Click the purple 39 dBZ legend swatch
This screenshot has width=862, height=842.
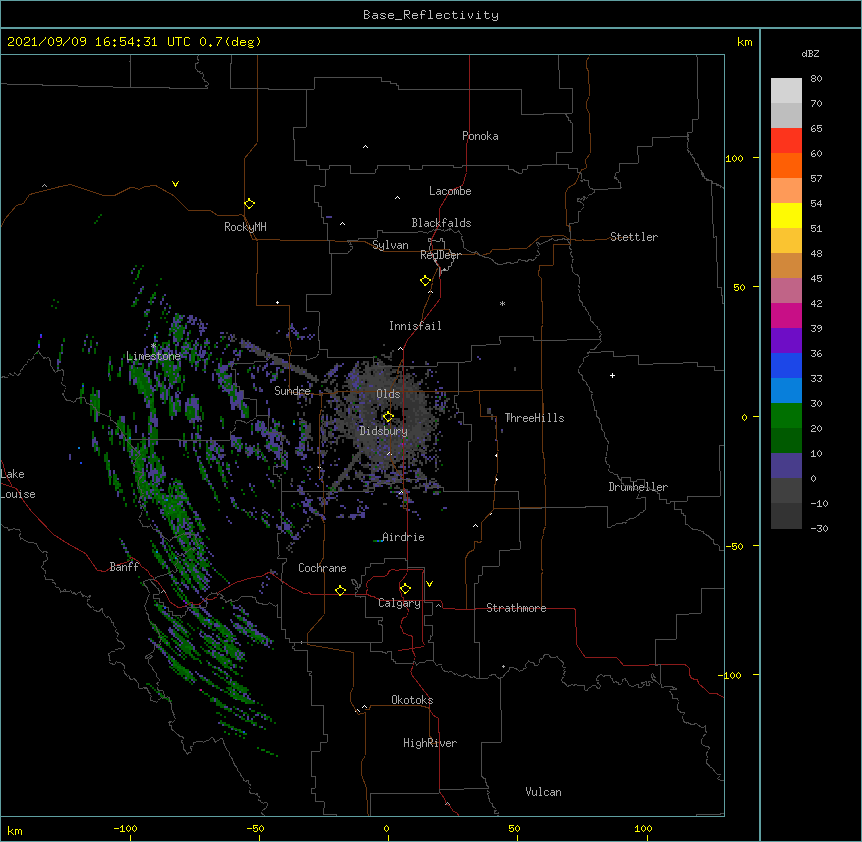(786, 341)
